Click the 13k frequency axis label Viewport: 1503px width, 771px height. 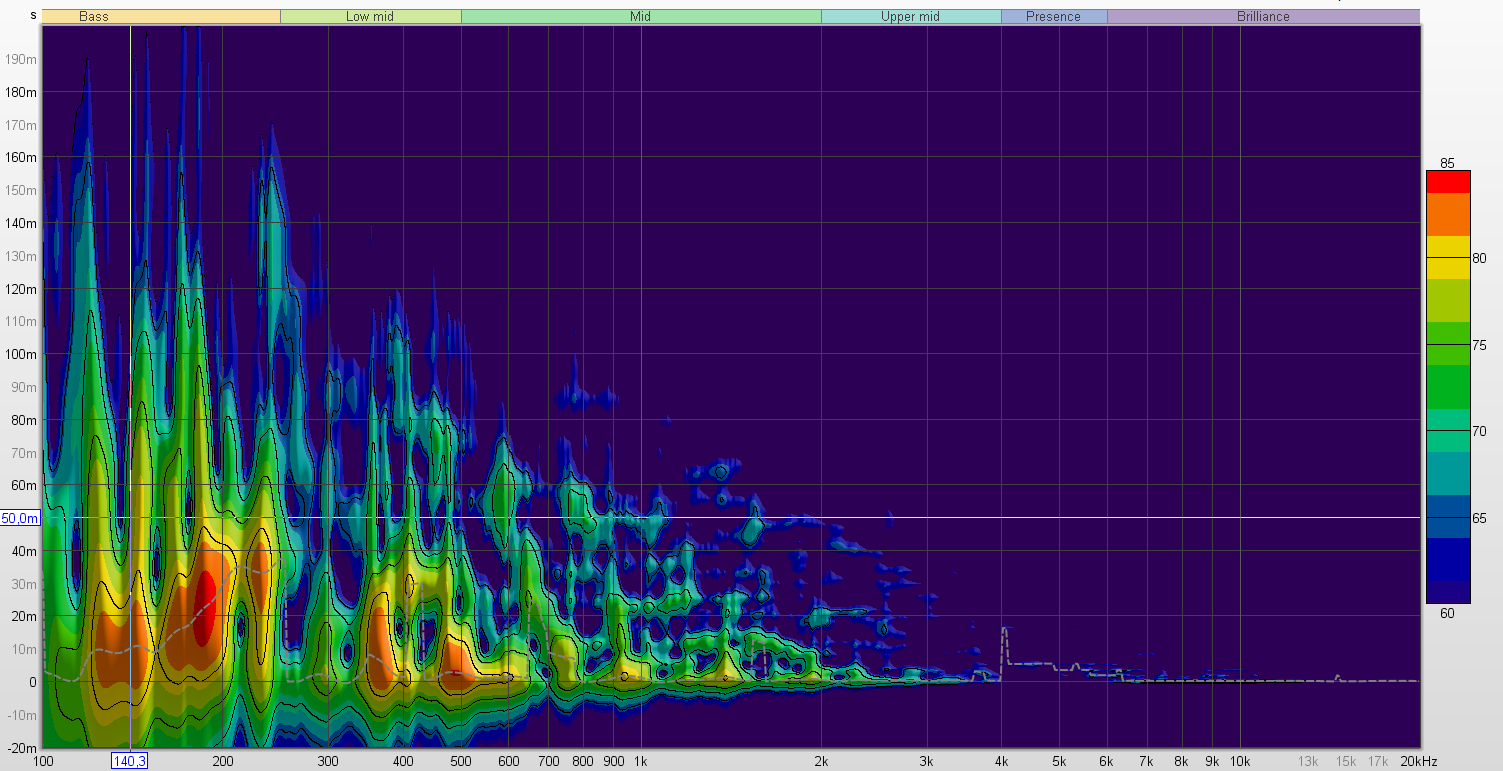[x=1308, y=761]
